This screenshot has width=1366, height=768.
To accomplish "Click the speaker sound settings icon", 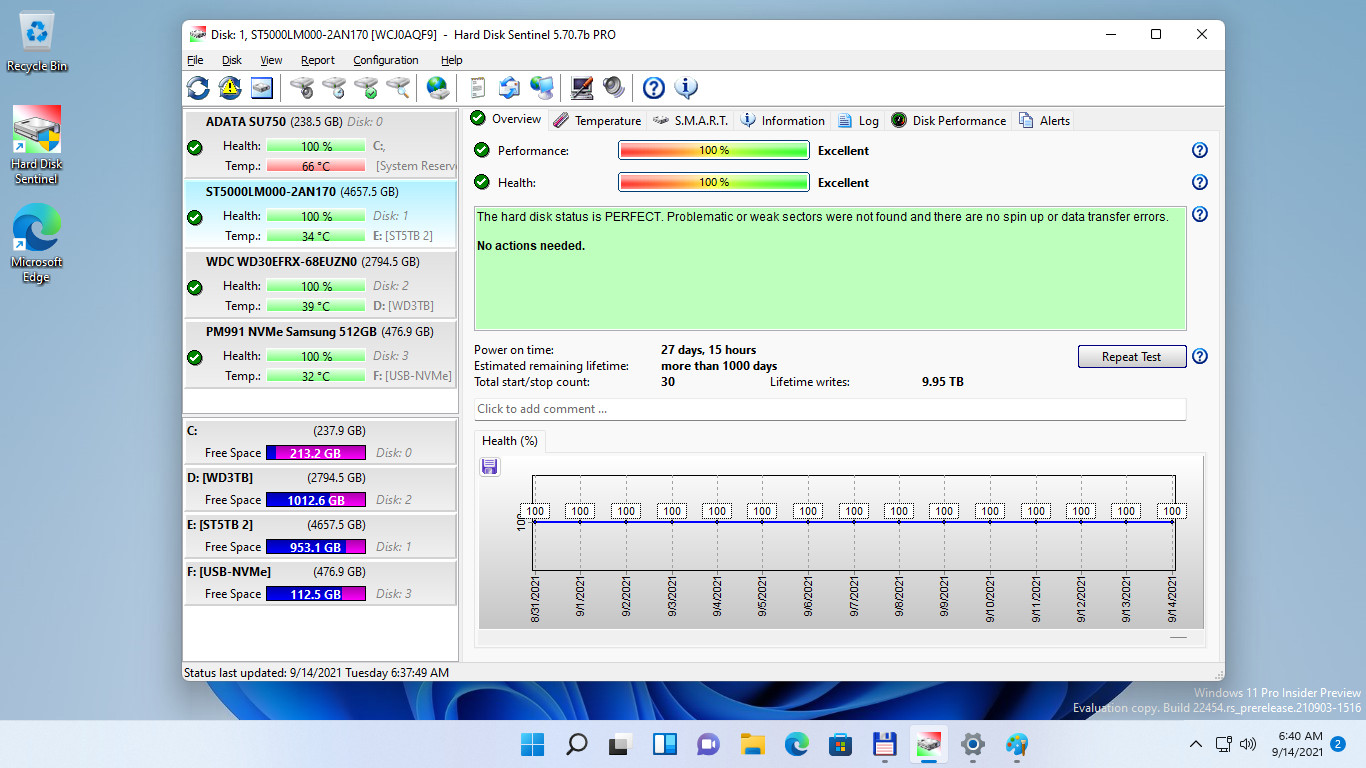I will coord(614,88).
